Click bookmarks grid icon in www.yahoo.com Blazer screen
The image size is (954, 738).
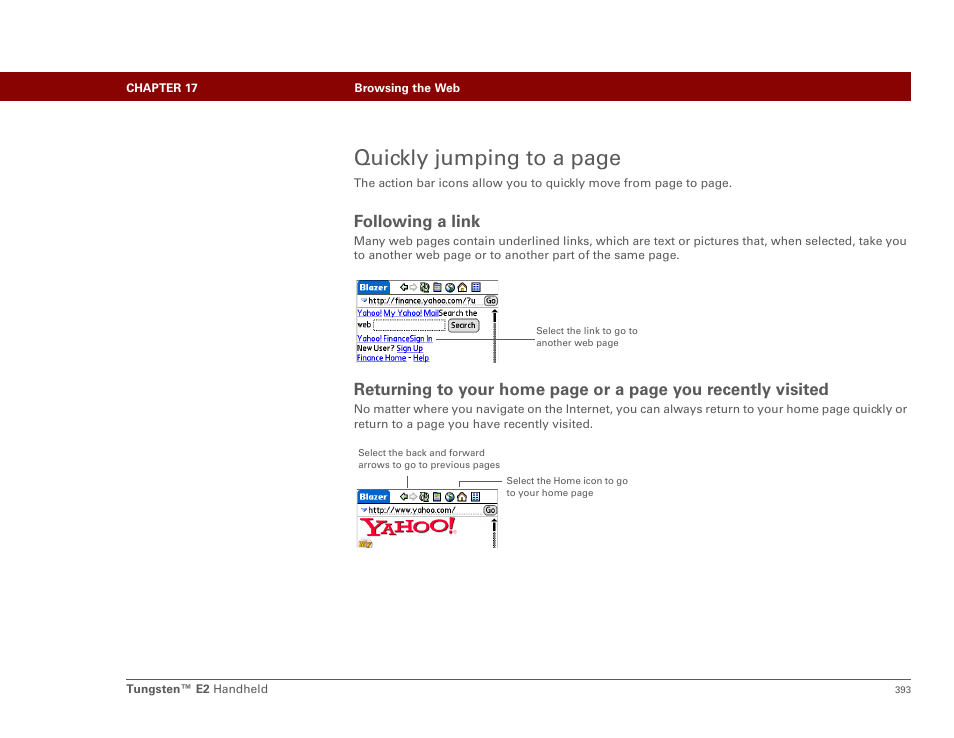[x=475, y=496]
